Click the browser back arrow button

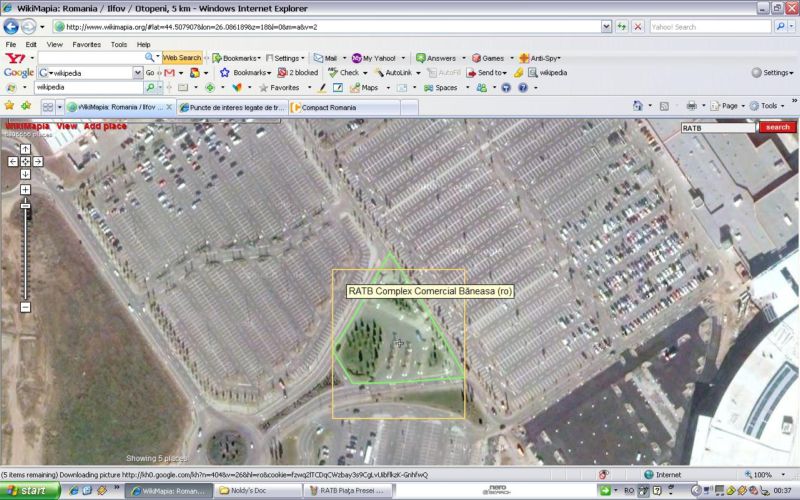tap(12, 27)
